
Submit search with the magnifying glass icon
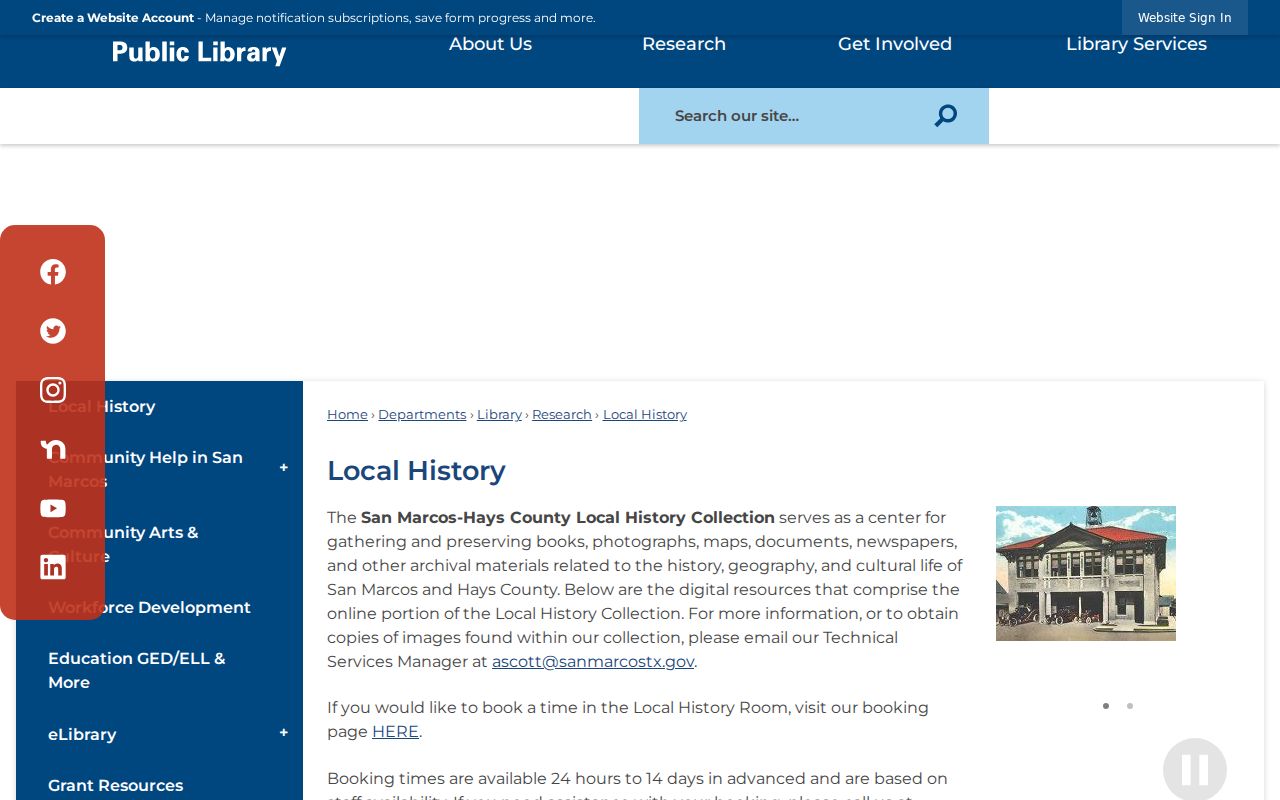pyautogui.click(x=946, y=116)
